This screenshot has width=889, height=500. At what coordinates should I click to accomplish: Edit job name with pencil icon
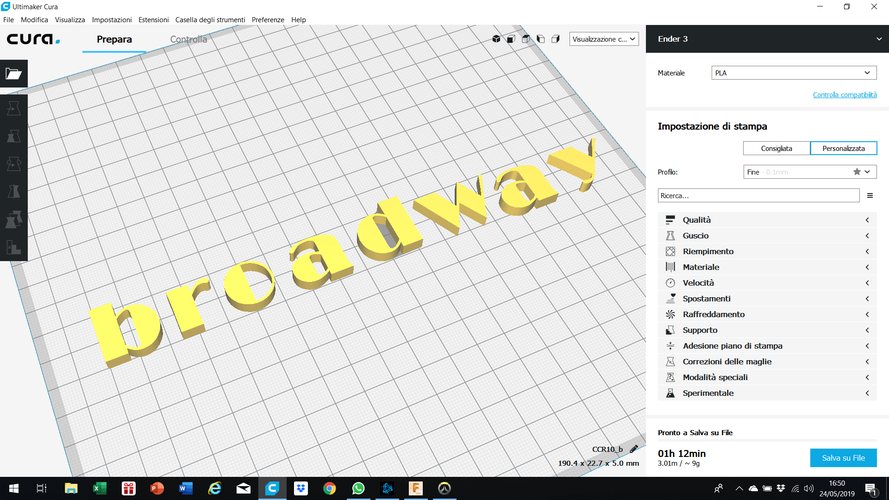tap(634, 449)
